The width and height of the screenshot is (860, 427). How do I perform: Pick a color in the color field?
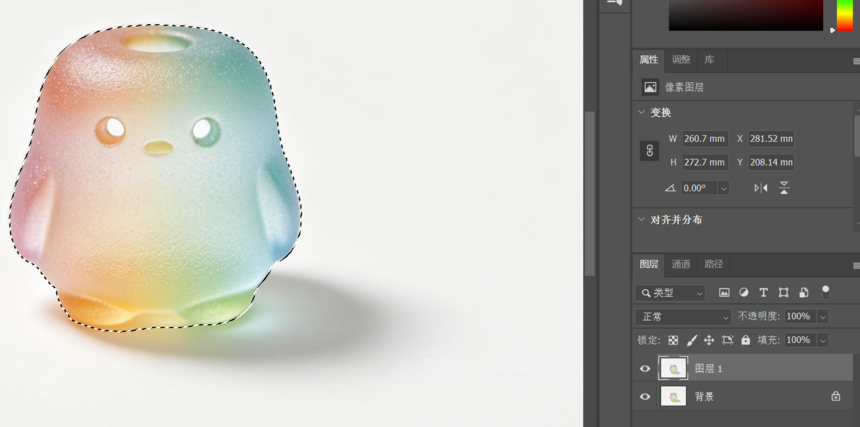(746, 15)
